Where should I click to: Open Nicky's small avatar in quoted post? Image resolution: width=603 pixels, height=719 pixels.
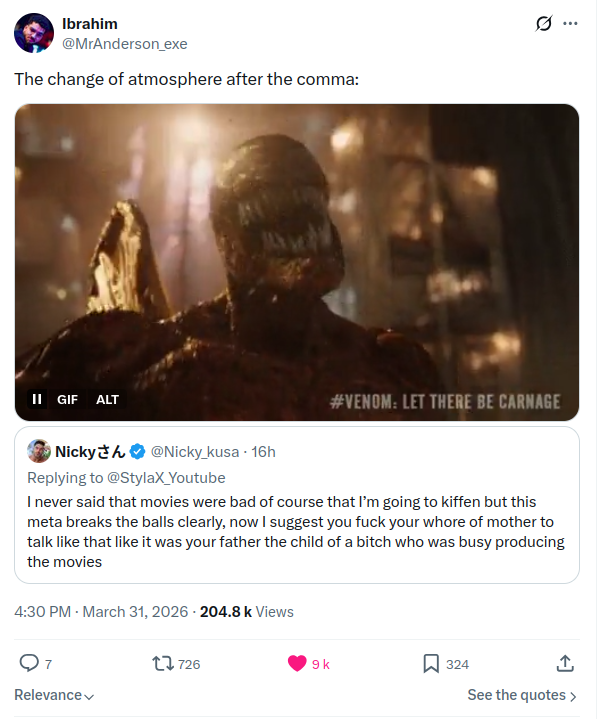tap(39, 451)
